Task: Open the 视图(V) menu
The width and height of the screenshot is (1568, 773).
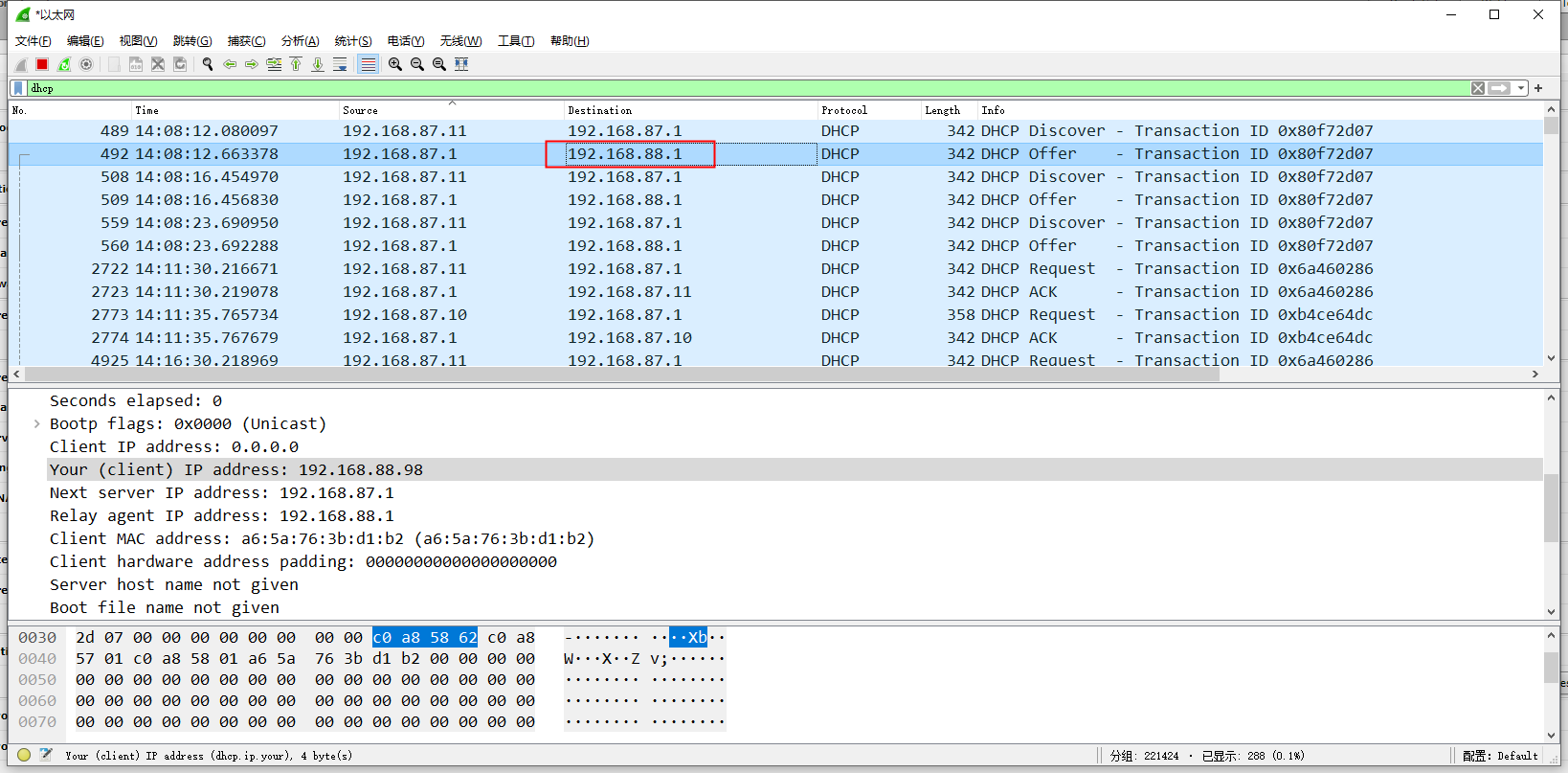Action: click(x=138, y=41)
